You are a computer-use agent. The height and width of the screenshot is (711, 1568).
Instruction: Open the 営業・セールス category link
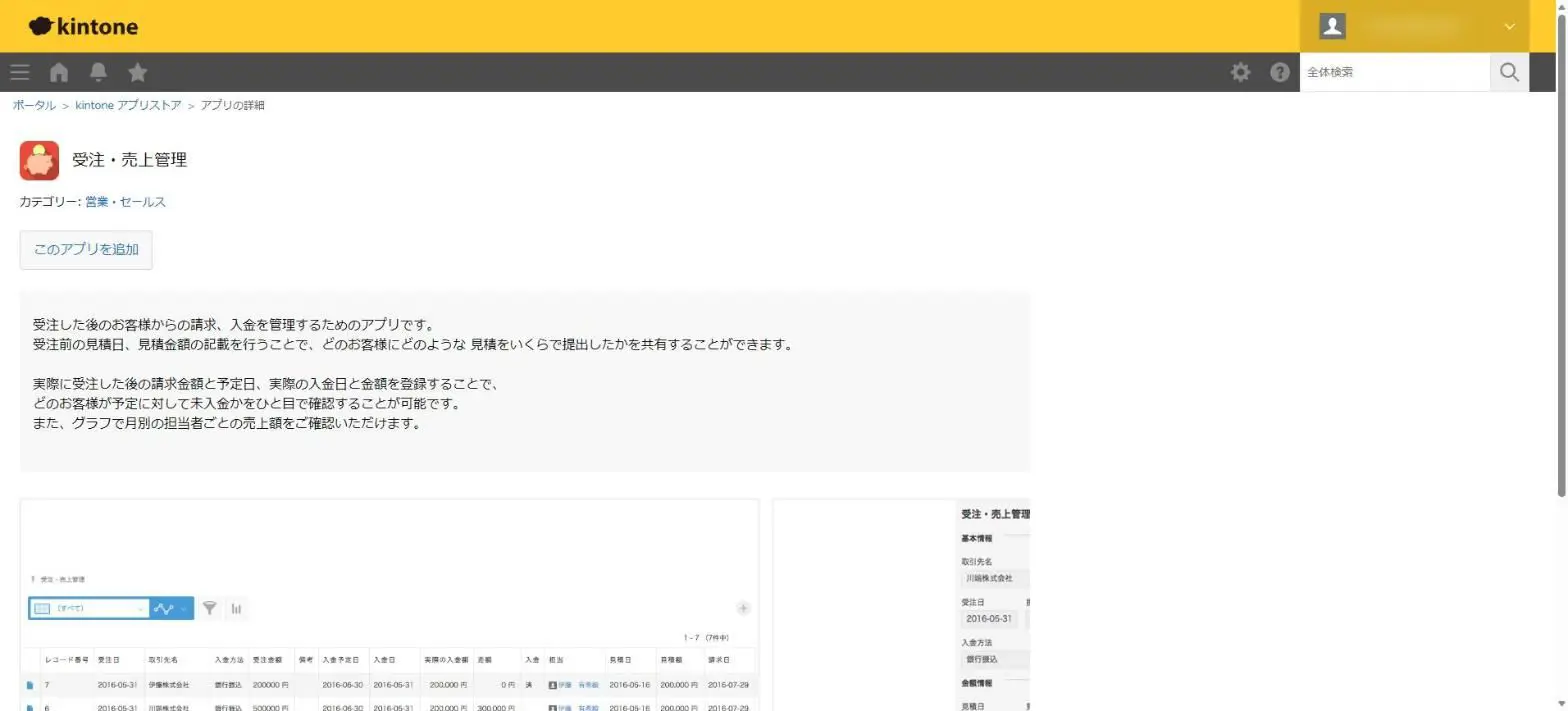(125, 202)
